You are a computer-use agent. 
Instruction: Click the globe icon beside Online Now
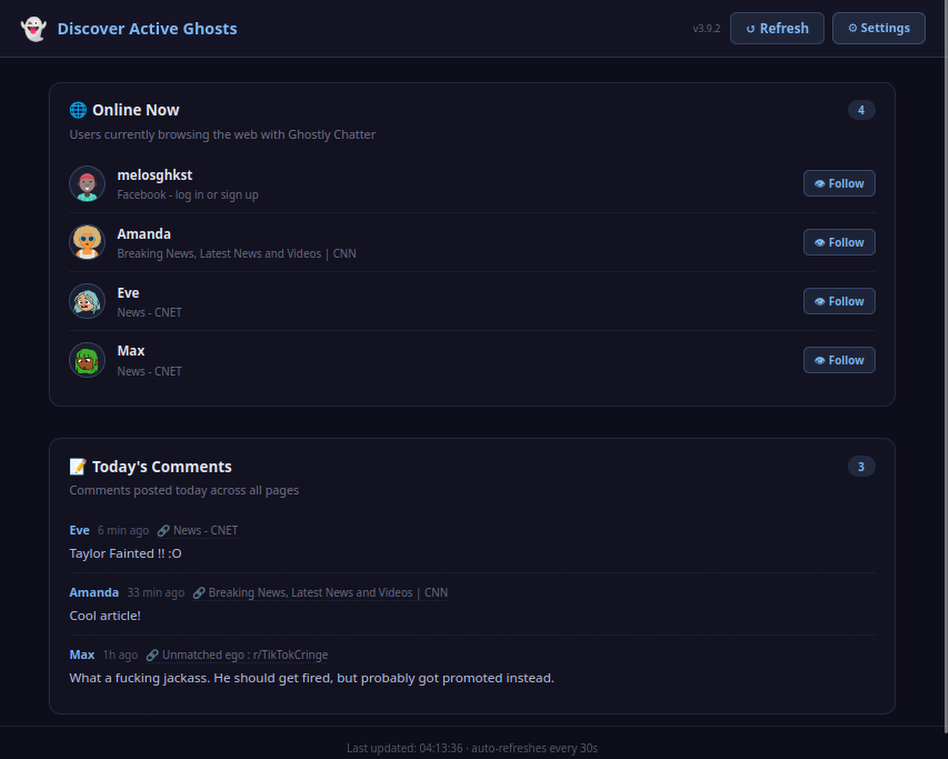(x=78, y=110)
